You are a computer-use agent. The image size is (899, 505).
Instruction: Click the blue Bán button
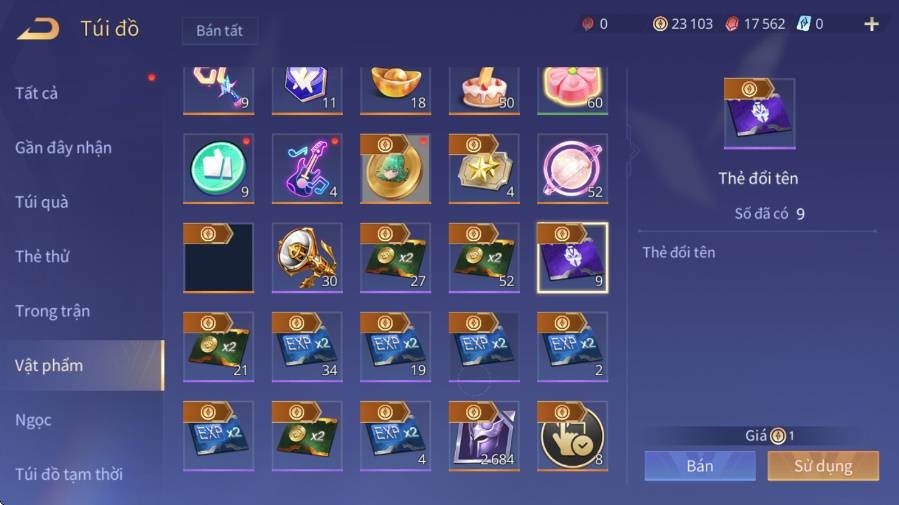pyautogui.click(x=700, y=465)
